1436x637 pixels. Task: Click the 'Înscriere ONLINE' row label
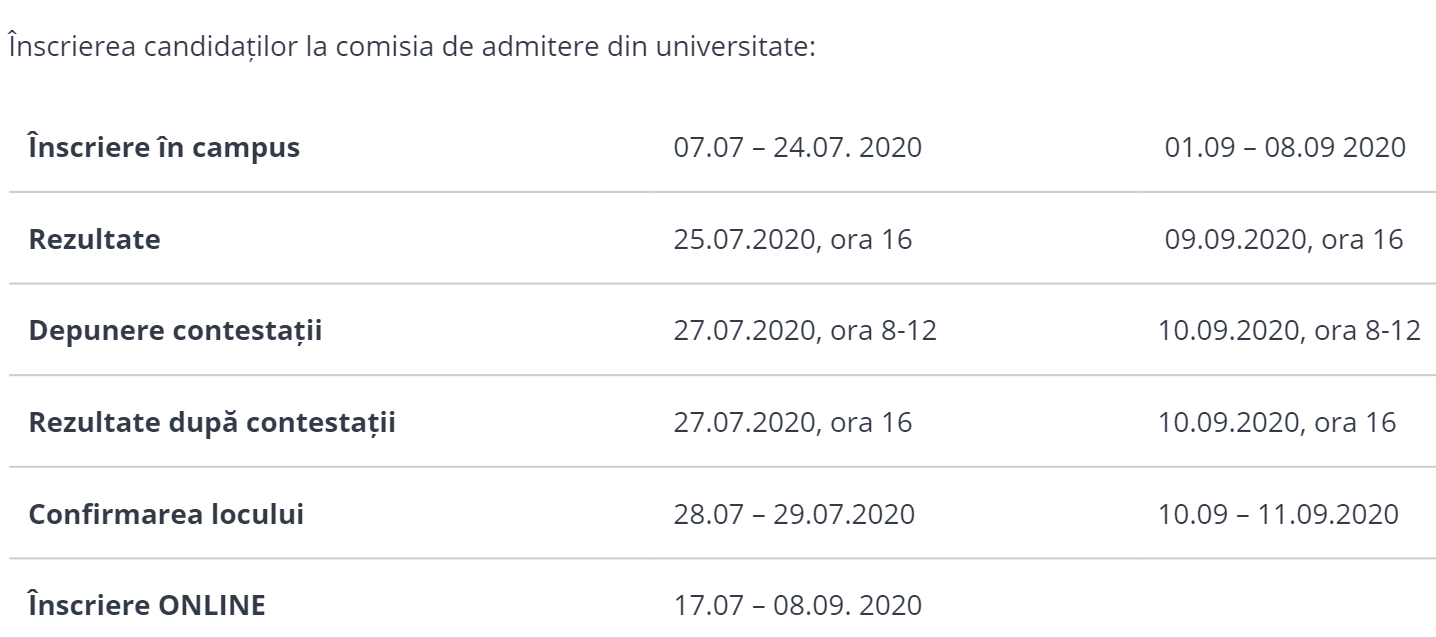[x=148, y=606]
